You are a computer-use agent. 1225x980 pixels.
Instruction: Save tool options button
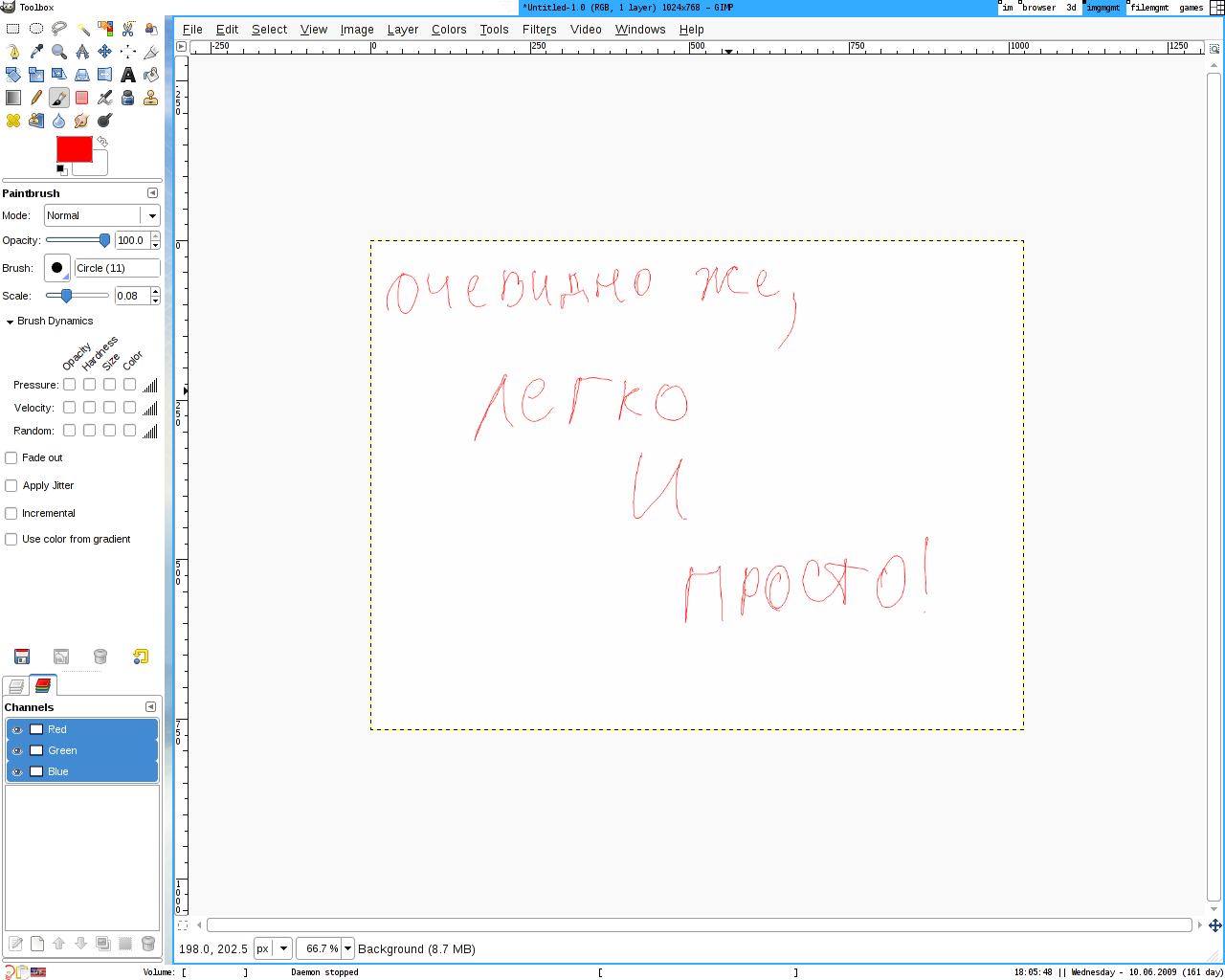pyautogui.click(x=22, y=657)
